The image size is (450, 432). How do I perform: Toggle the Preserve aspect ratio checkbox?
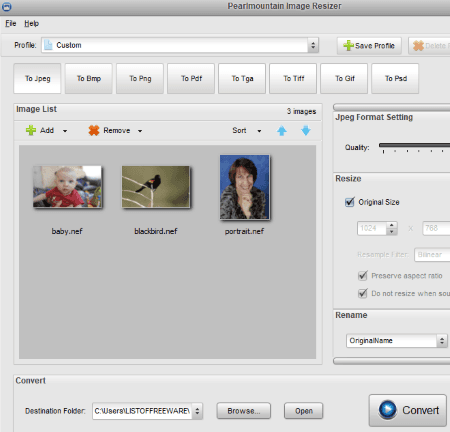(x=363, y=276)
